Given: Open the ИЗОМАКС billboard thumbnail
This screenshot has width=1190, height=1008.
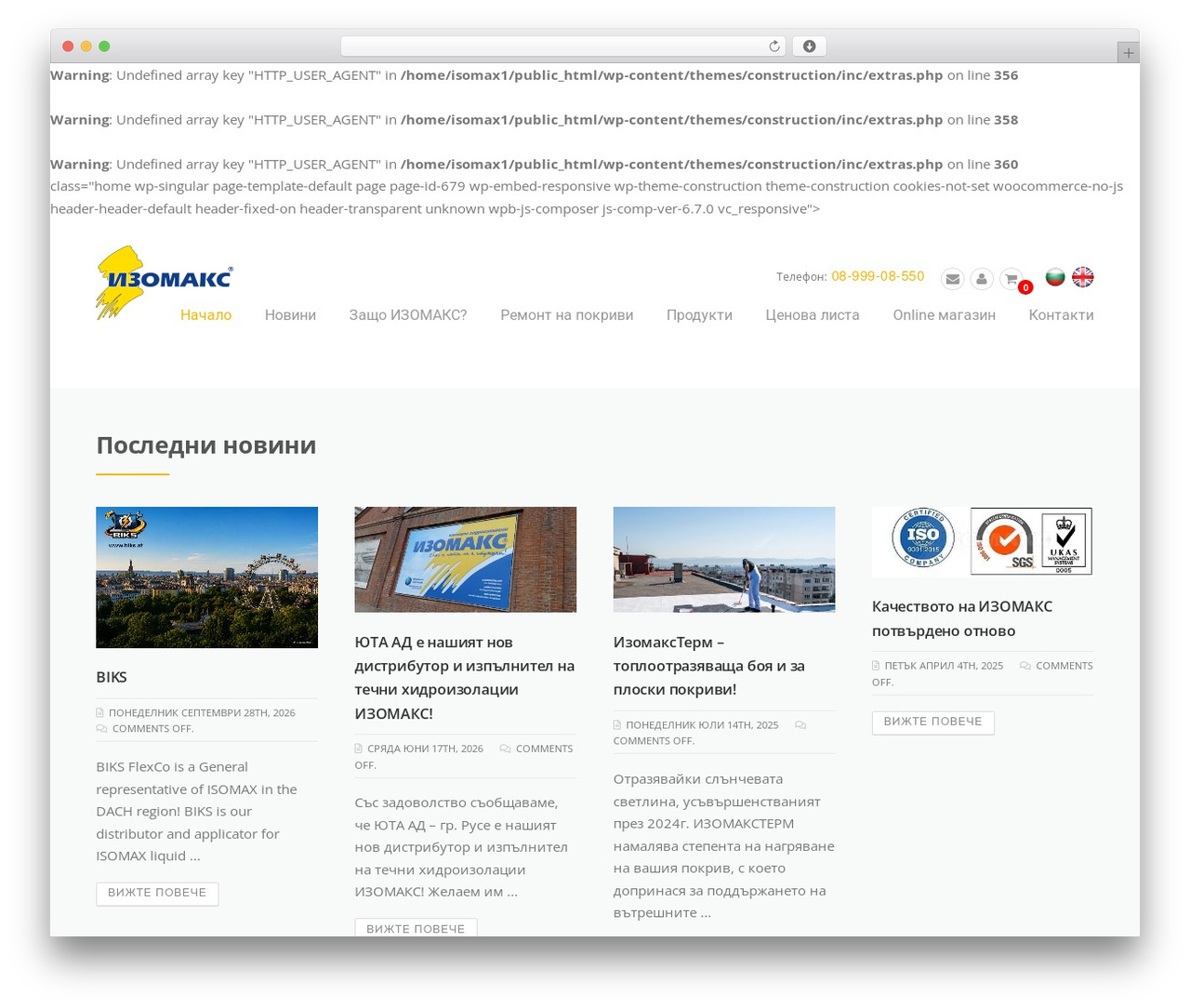Looking at the screenshot, I should [x=465, y=560].
